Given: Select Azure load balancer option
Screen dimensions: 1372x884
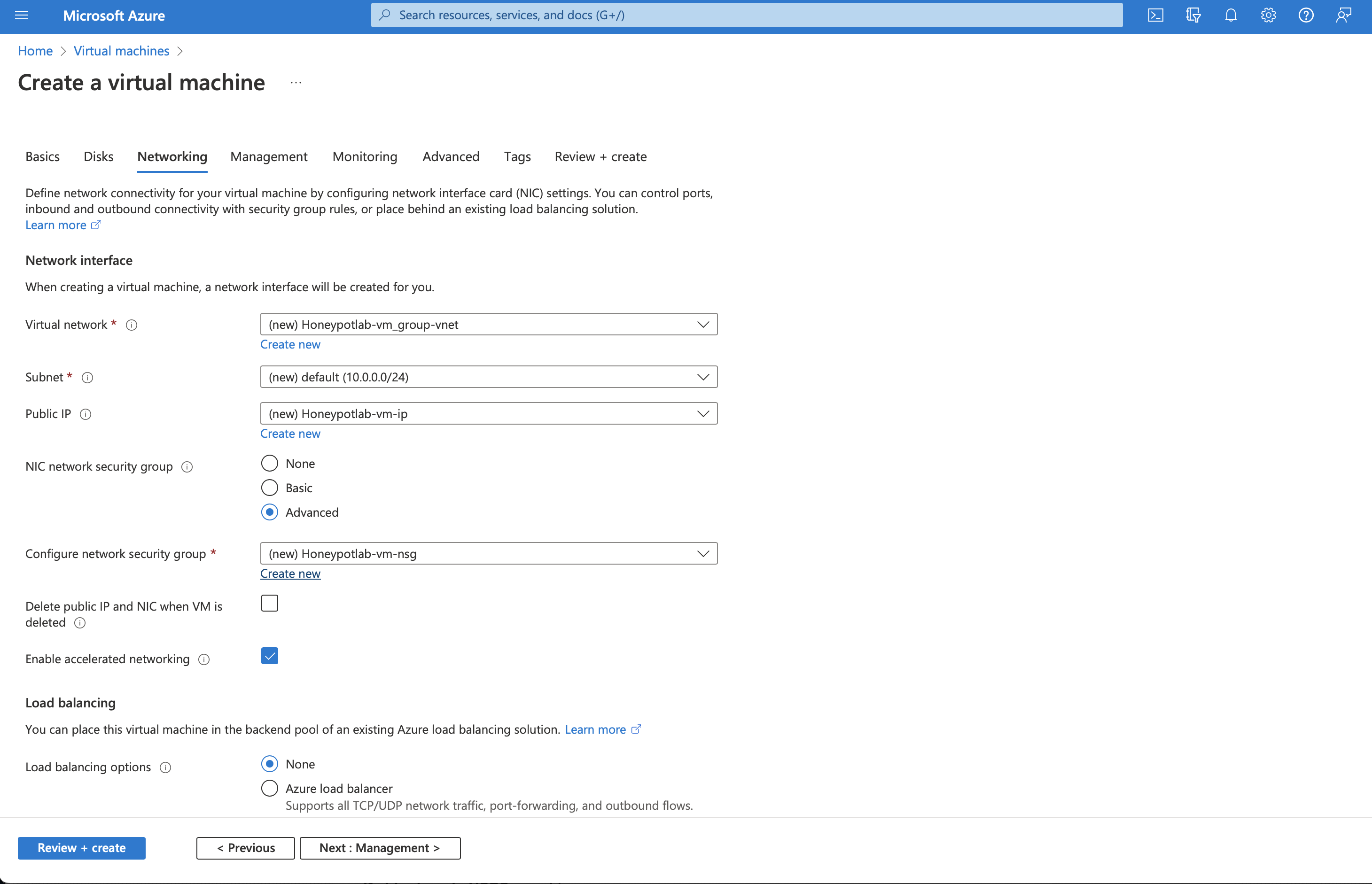Looking at the screenshot, I should pos(269,789).
